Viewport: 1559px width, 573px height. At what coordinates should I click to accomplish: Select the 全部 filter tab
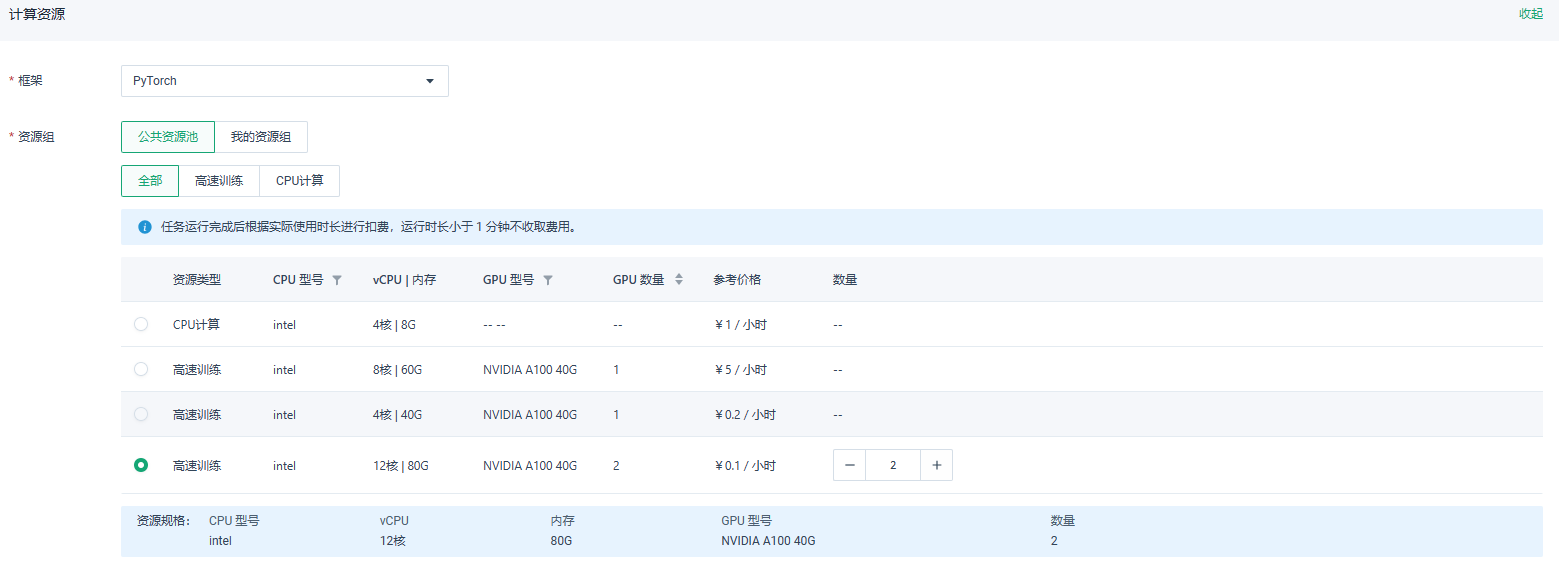click(150, 181)
